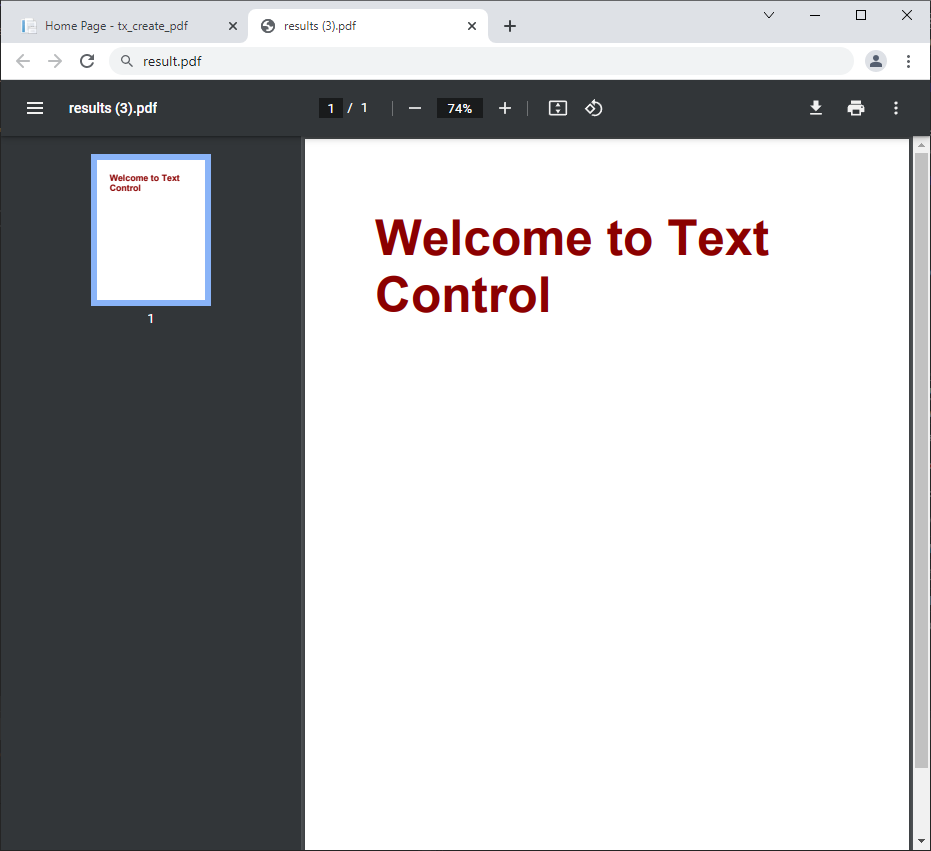931x851 pixels.
Task: Click the scrollbar up arrow
Action: (x=921, y=145)
